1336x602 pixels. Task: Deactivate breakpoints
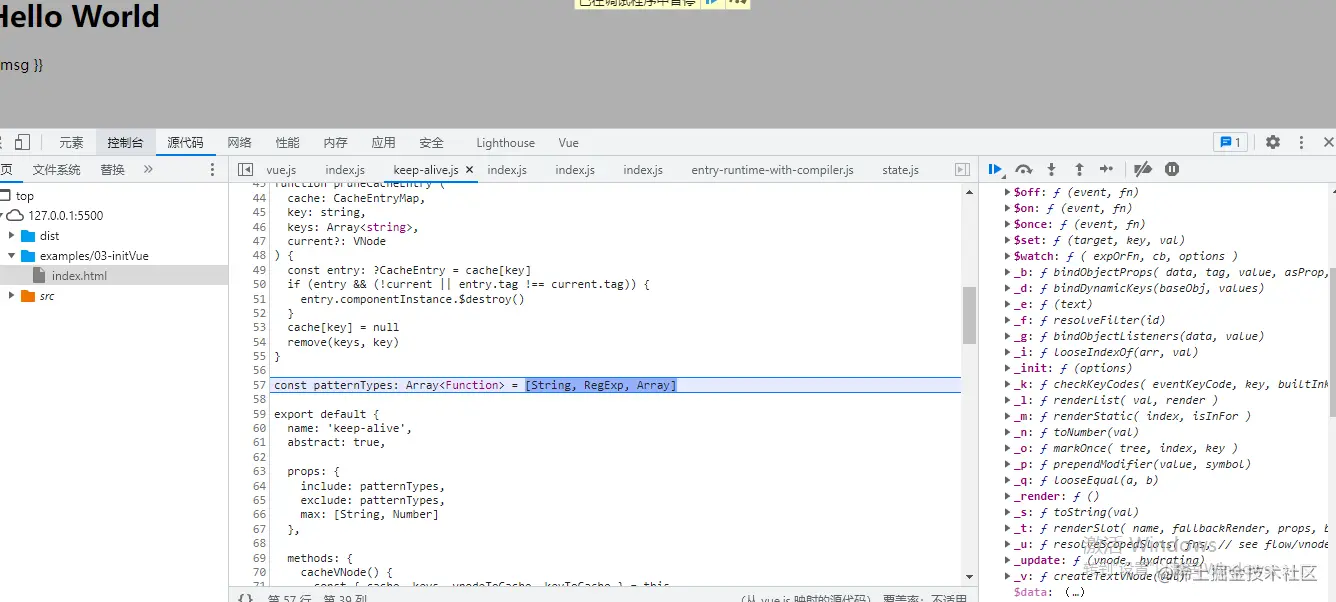[1143, 169]
